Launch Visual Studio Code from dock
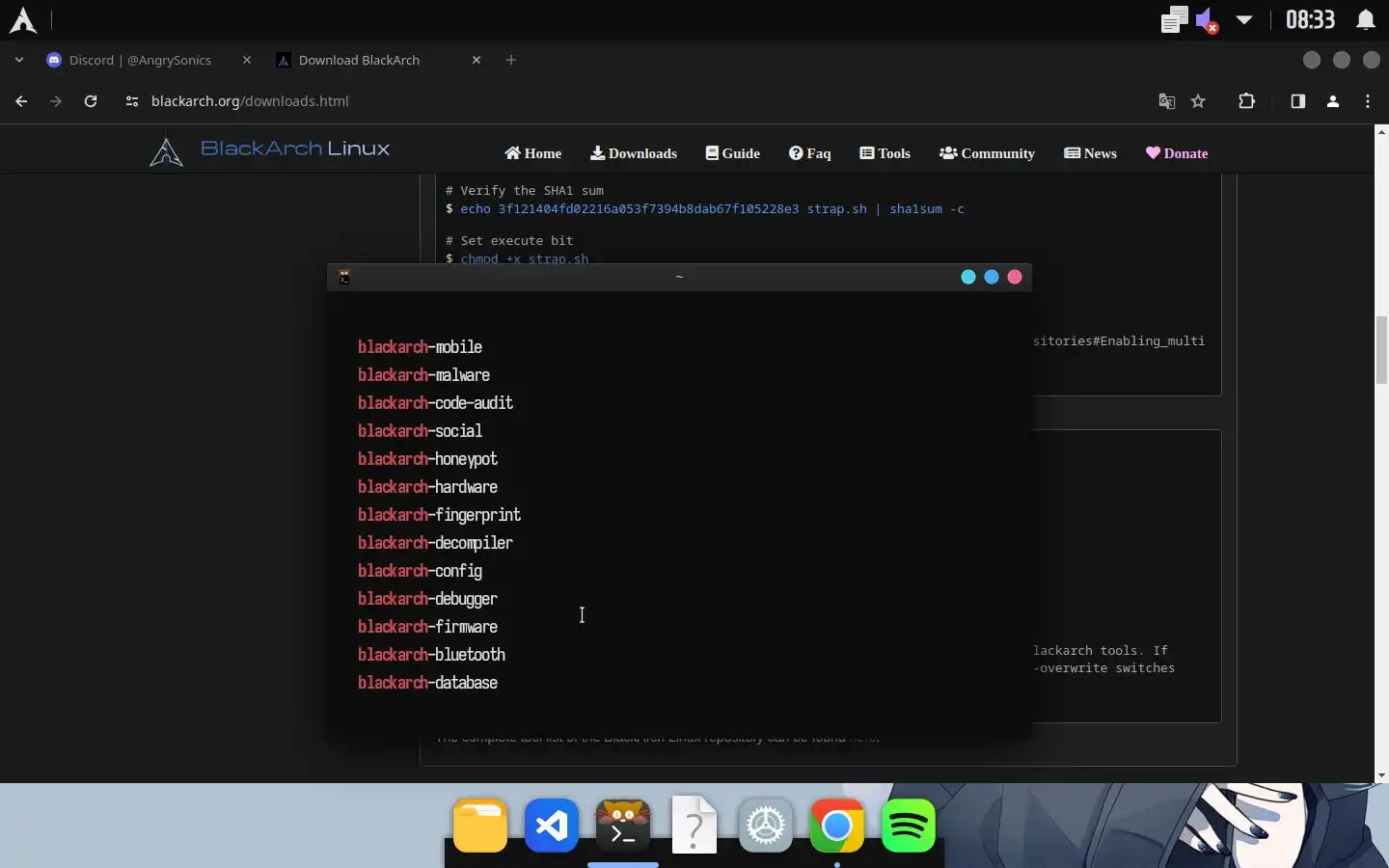This screenshot has height=868, width=1389. pos(551,826)
